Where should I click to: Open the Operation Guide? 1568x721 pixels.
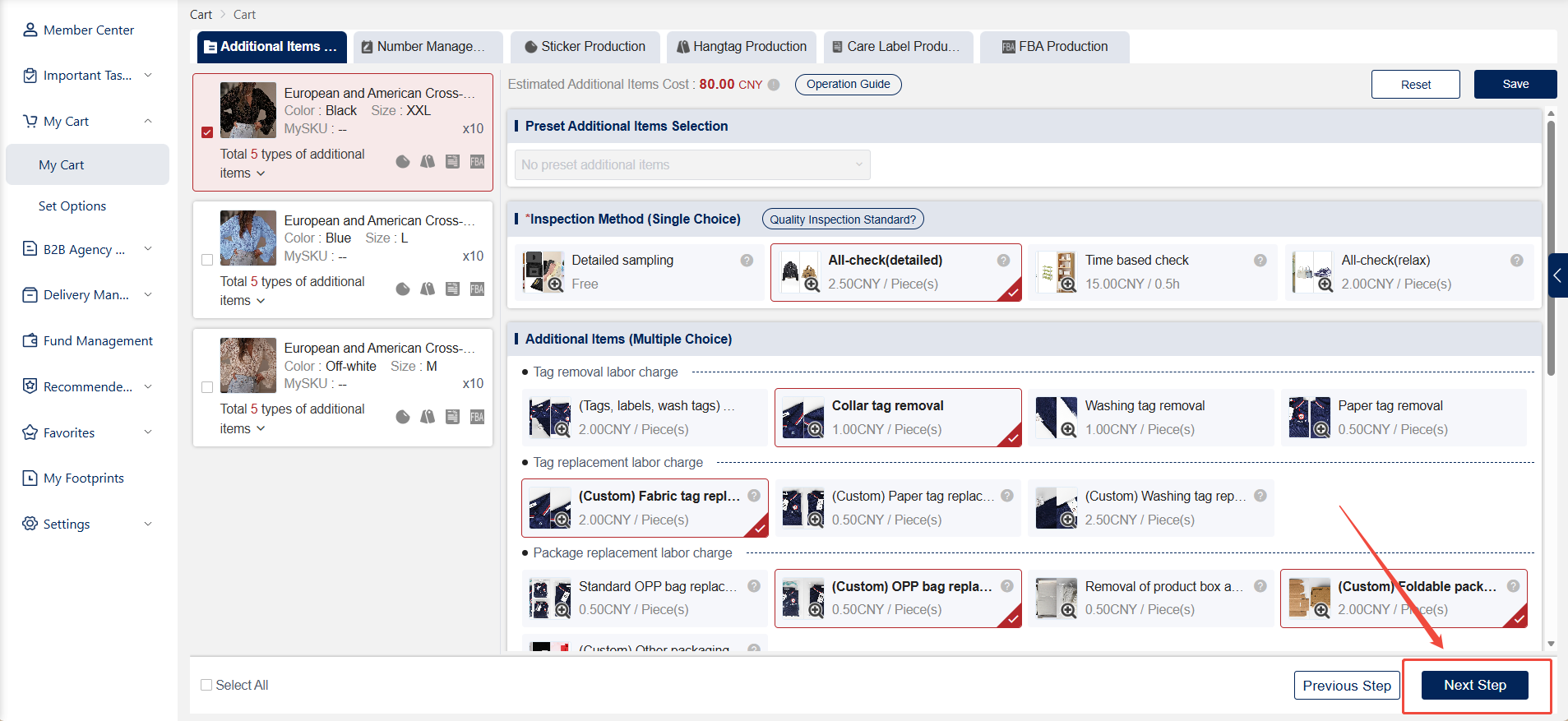point(849,84)
